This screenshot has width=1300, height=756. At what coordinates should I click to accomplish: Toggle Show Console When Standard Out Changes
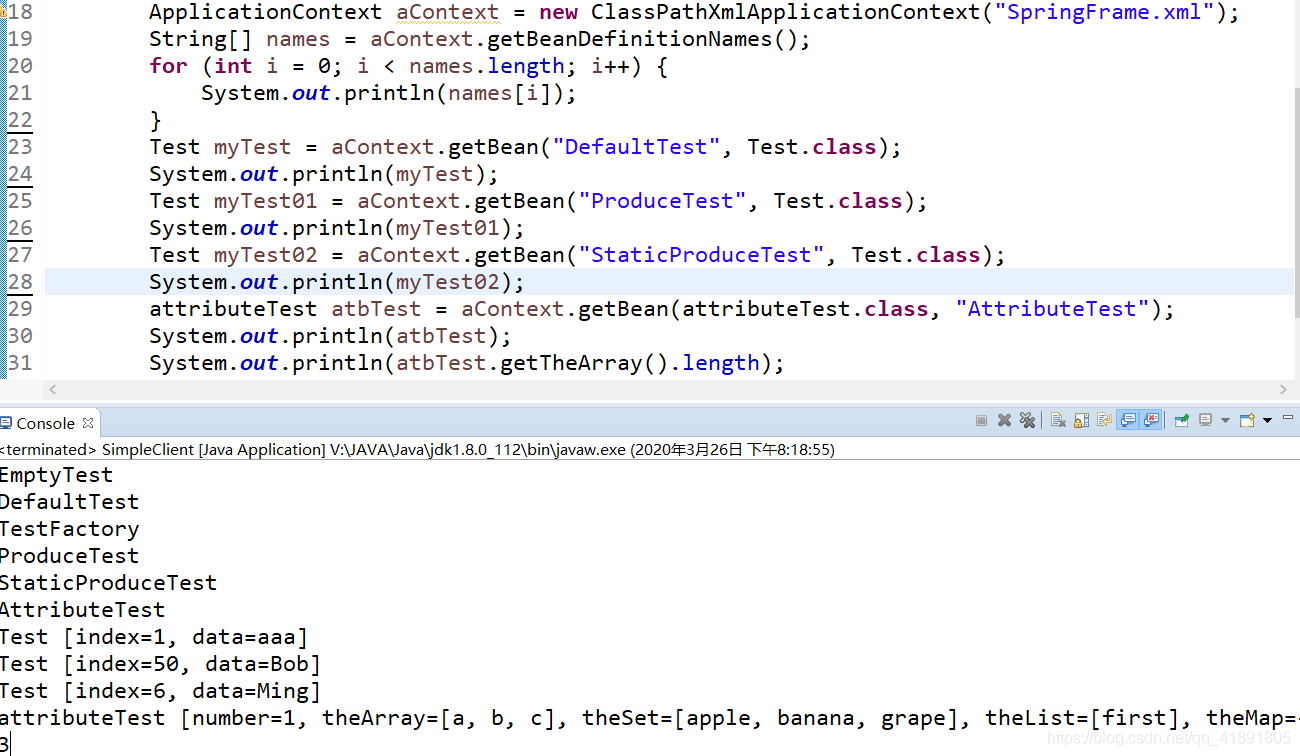1127,420
